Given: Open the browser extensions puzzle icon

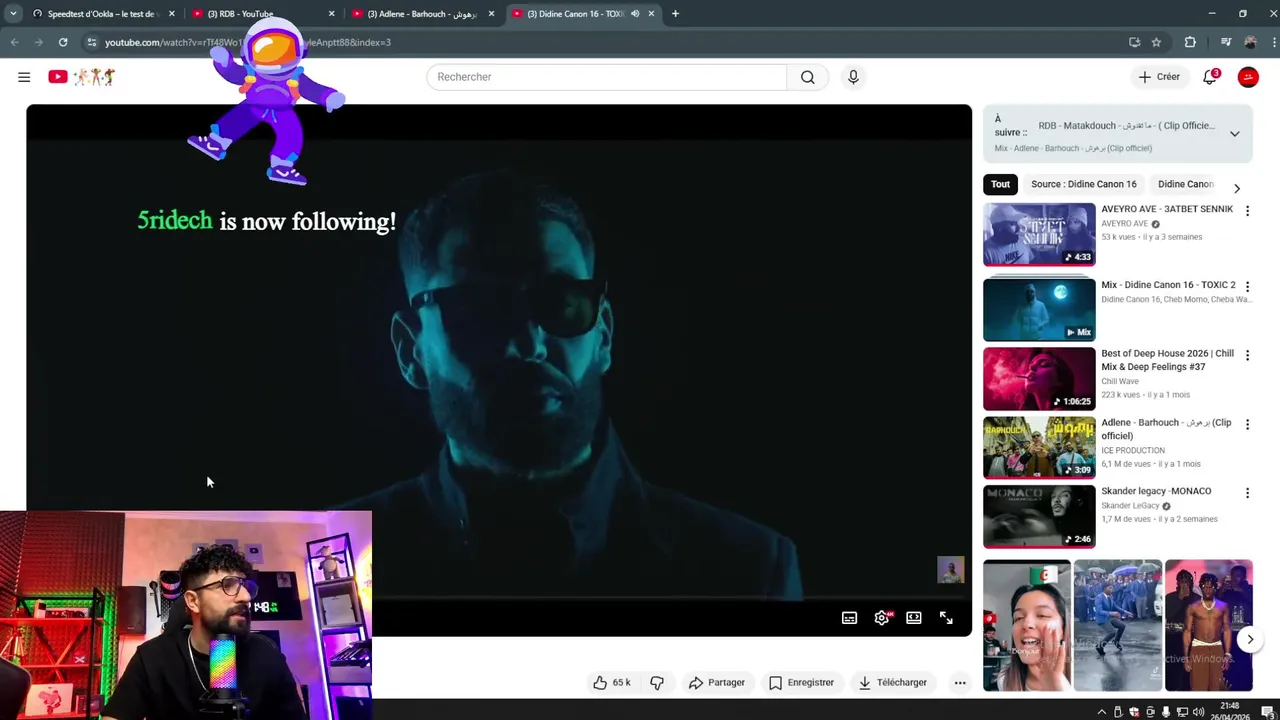Looking at the screenshot, I should tap(1190, 42).
